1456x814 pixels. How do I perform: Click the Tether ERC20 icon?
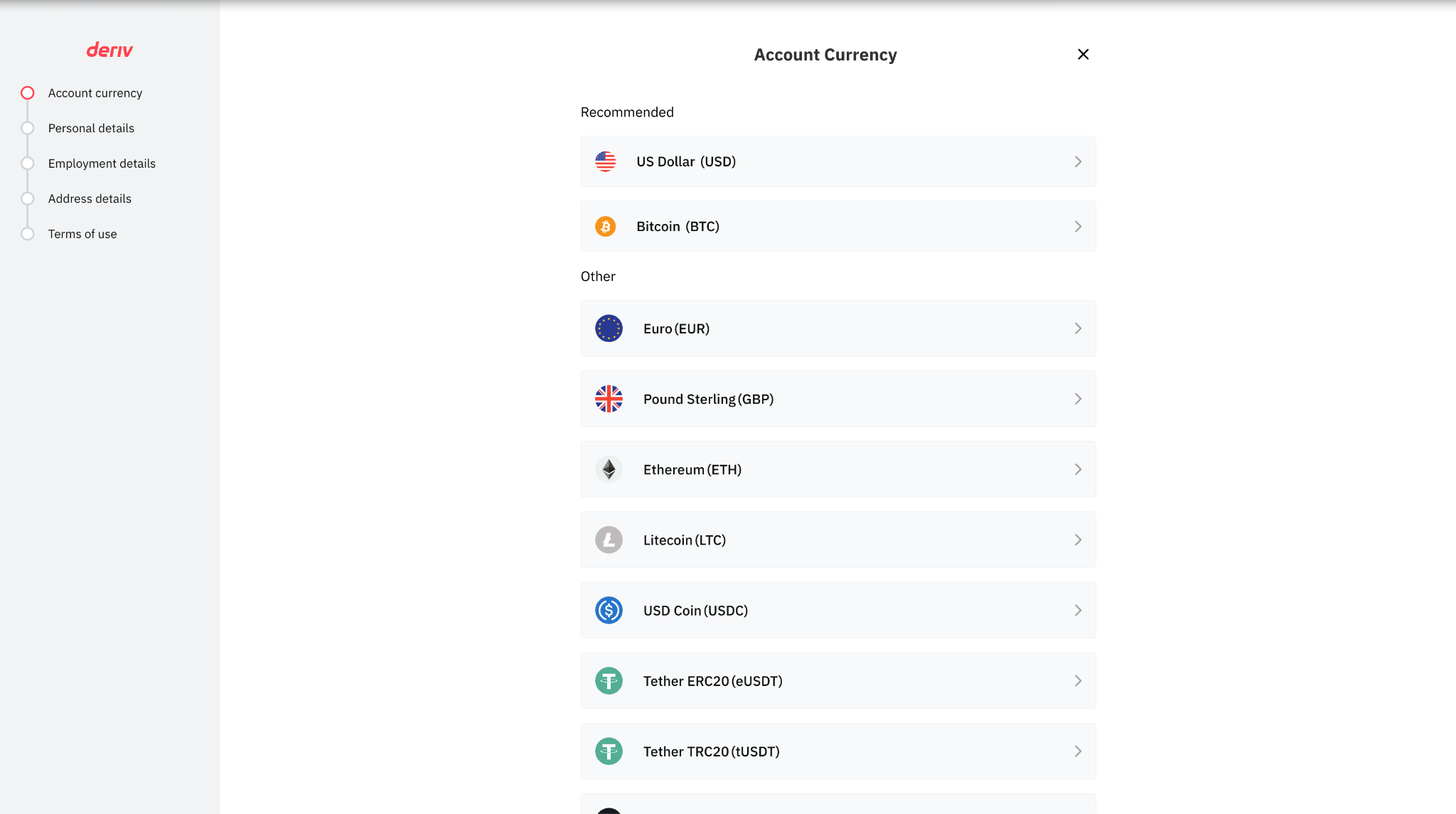point(609,680)
